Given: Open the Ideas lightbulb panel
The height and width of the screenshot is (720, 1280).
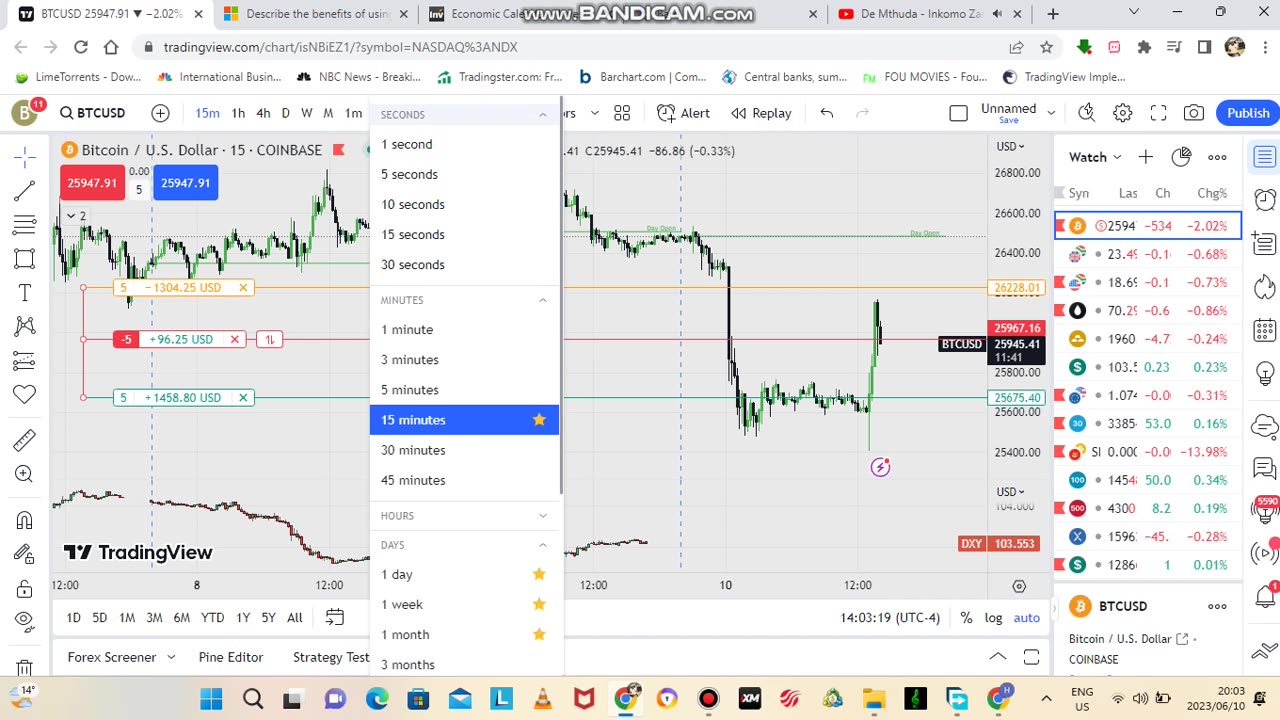Looking at the screenshot, I should pyautogui.click(x=1265, y=374).
